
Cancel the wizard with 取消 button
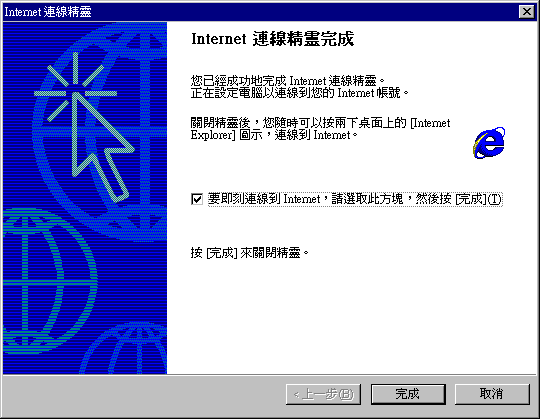pyautogui.click(x=492, y=394)
